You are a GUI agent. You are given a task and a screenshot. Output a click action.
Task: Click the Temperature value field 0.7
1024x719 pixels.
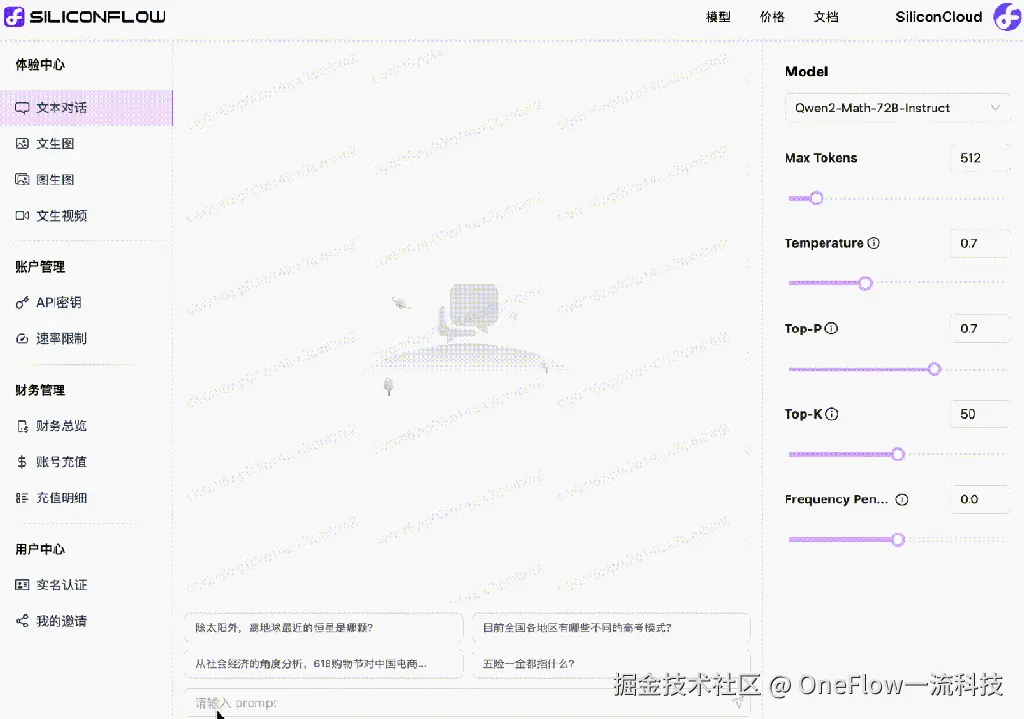coord(980,243)
